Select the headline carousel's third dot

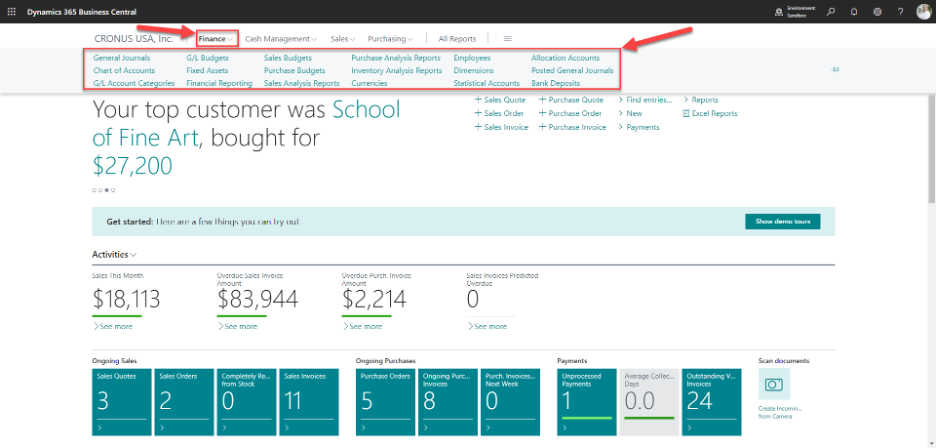106,189
